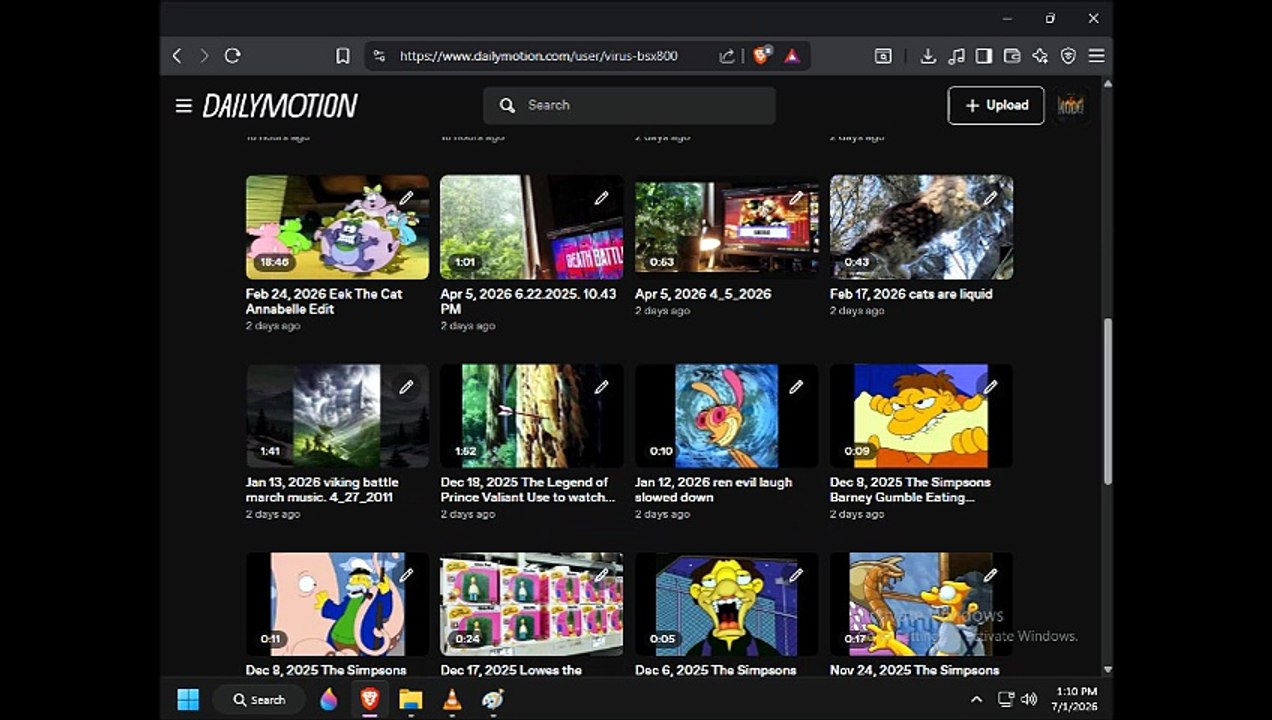Edit the 6.22.2025. 10.43 PM video
Image resolution: width=1272 pixels, height=720 pixels.
point(601,198)
